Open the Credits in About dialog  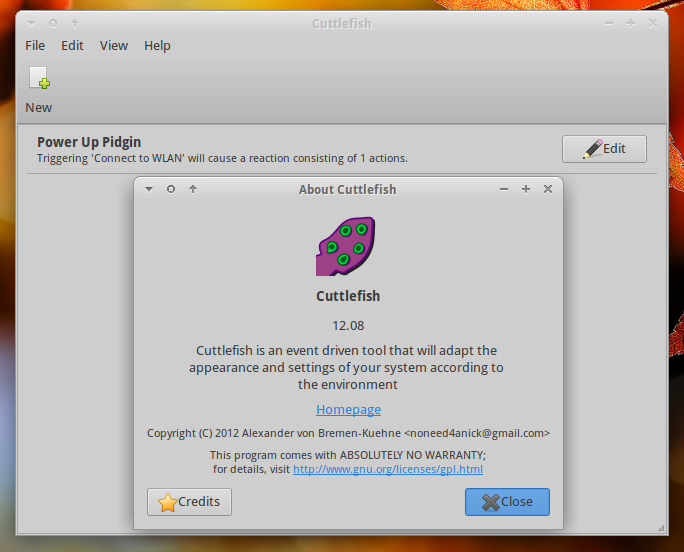click(189, 502)
